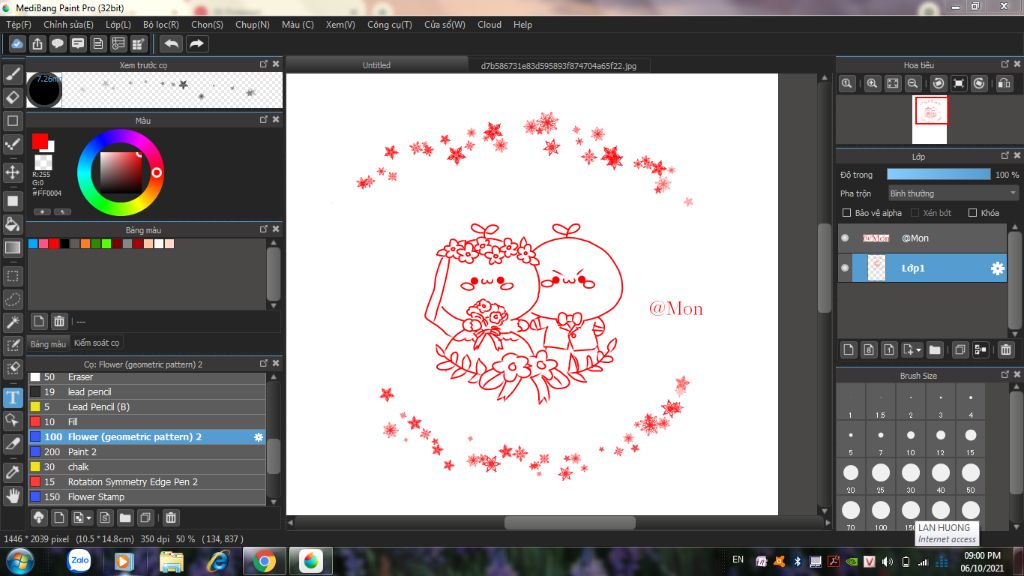1024x576 pixels.
Task: Select the Lasso tool
Action: [x=12, y=300]
